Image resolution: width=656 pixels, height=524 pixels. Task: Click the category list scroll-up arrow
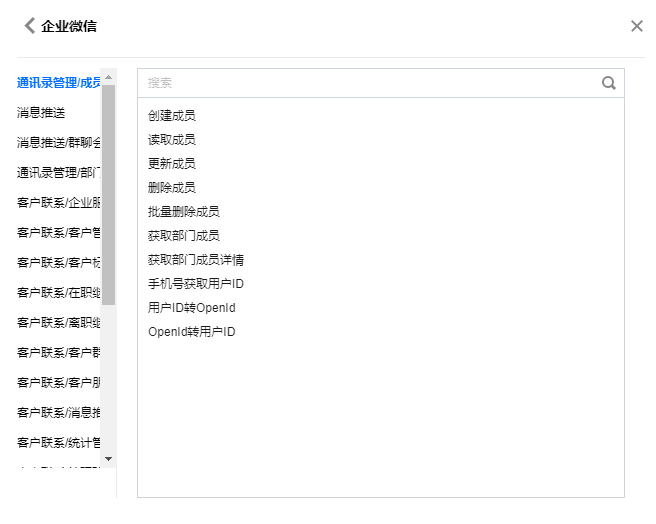(109, 77)
